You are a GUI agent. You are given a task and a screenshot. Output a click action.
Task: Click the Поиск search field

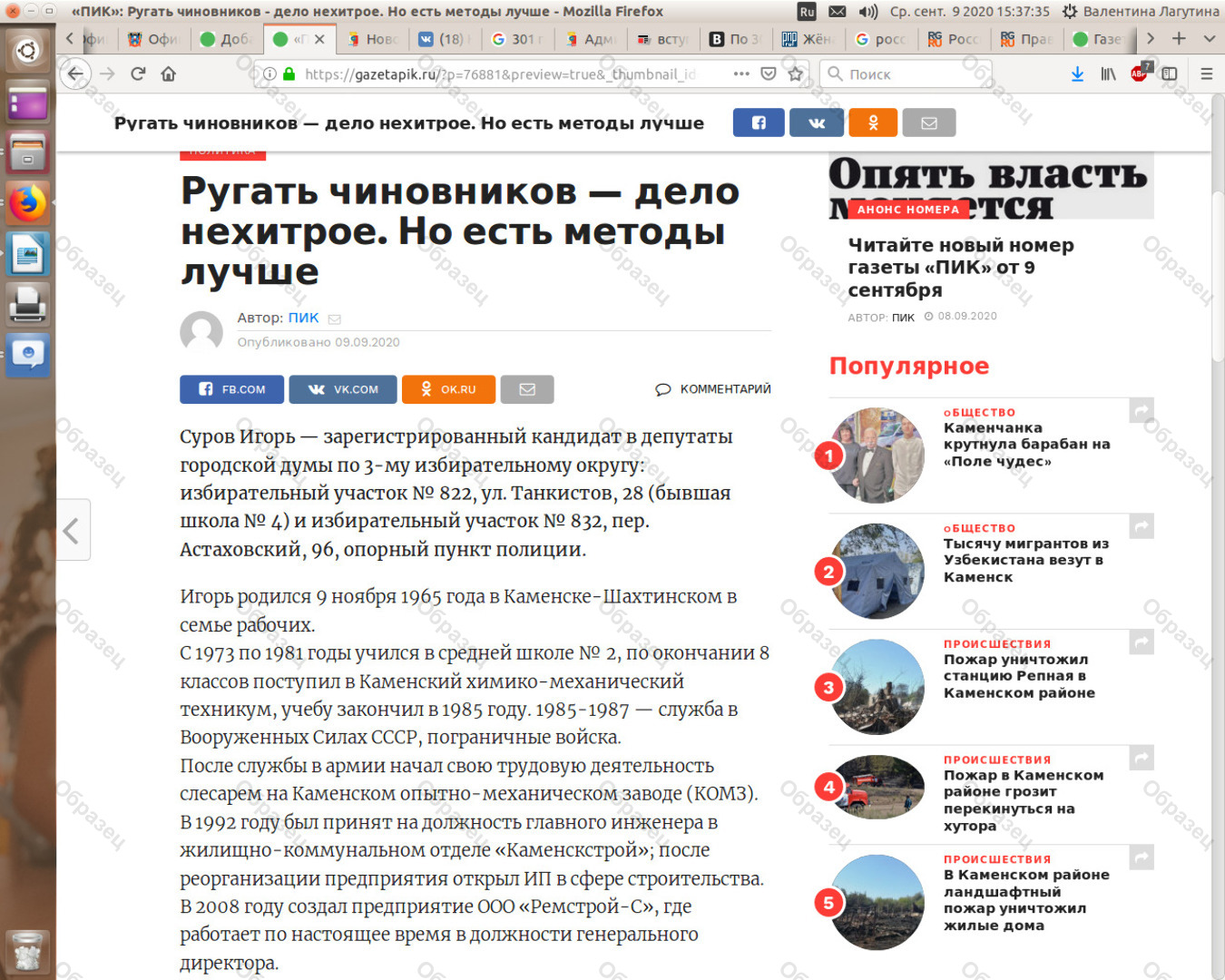906,74
